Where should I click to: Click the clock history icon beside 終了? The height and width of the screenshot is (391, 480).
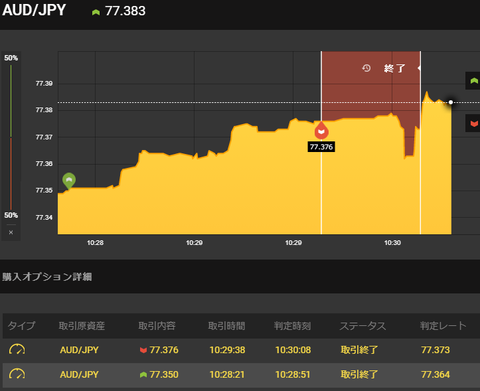(x=366, y=68)
